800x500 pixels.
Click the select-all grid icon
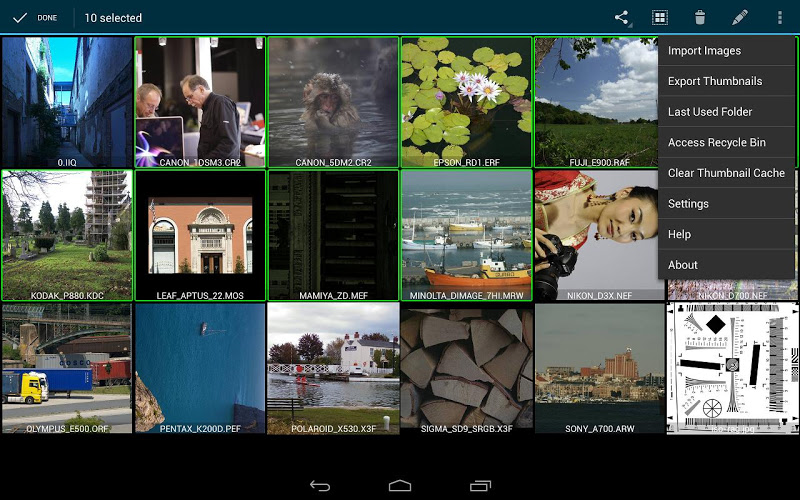click(660, 18)
